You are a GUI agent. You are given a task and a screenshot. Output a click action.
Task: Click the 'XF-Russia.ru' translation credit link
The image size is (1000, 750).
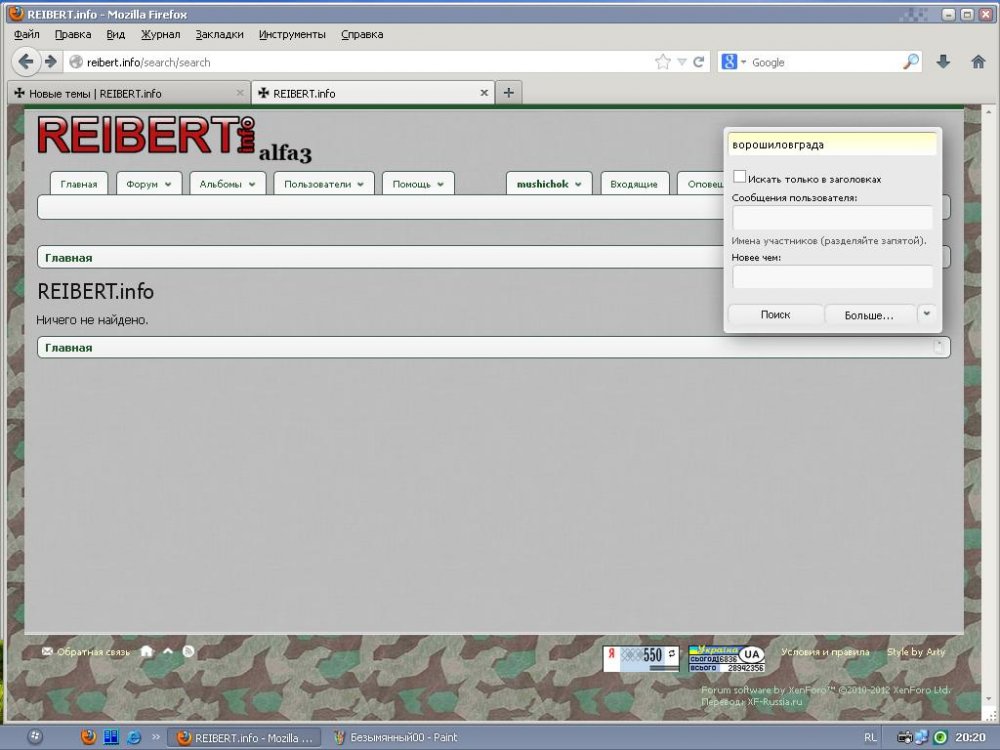[775, 702]
